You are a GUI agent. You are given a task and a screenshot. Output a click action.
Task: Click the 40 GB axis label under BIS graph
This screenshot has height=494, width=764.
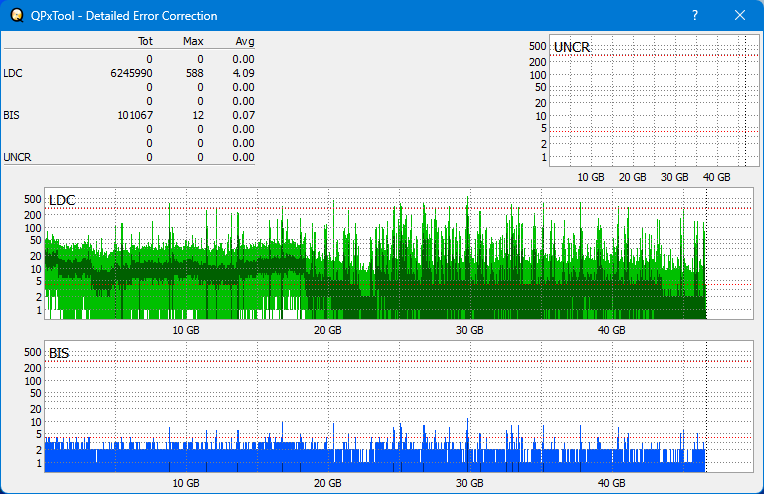(x=611, y=483)
